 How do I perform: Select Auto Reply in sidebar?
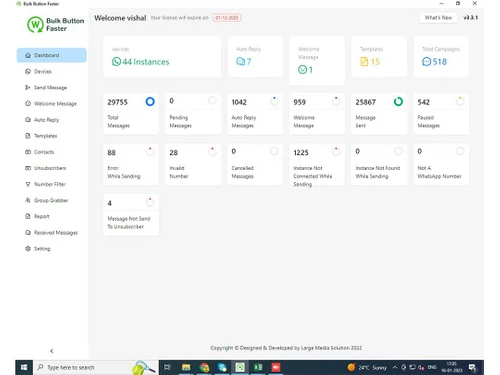pos(42,120)
